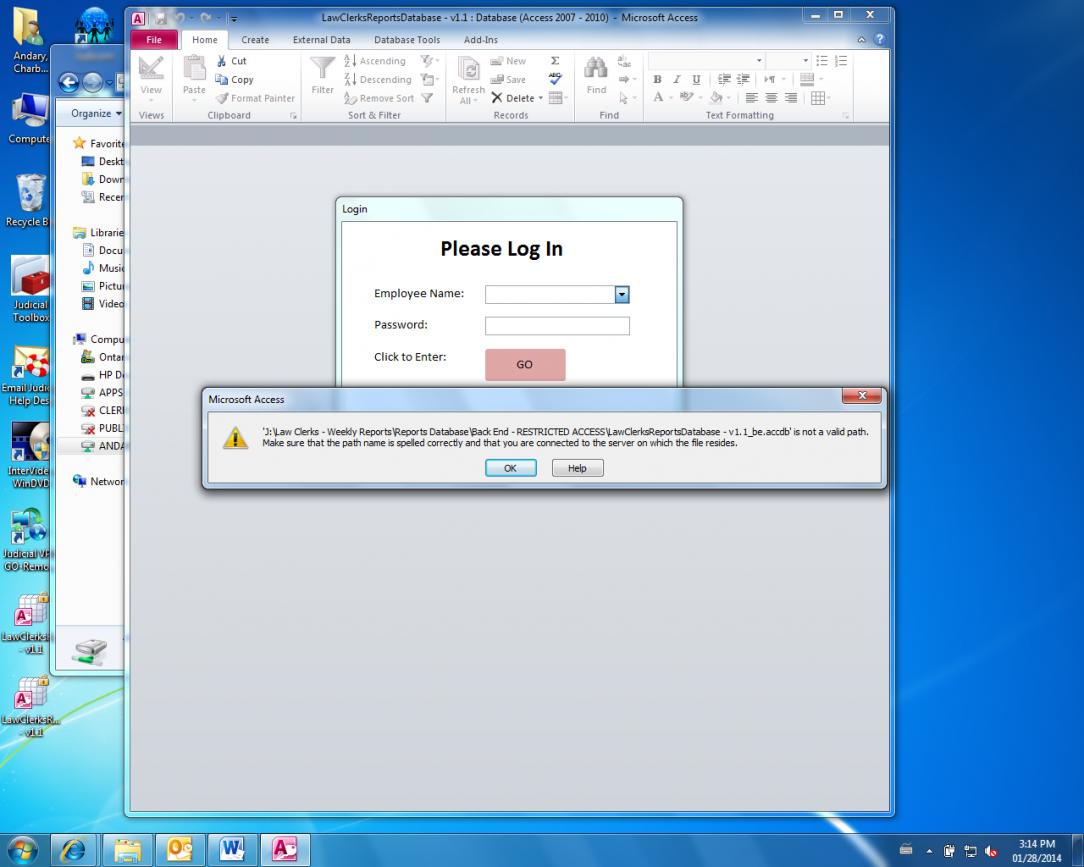Screen dimensions: 1084x867
Task: Click the Align Text Left icon
Action: (x=751, y=98)
